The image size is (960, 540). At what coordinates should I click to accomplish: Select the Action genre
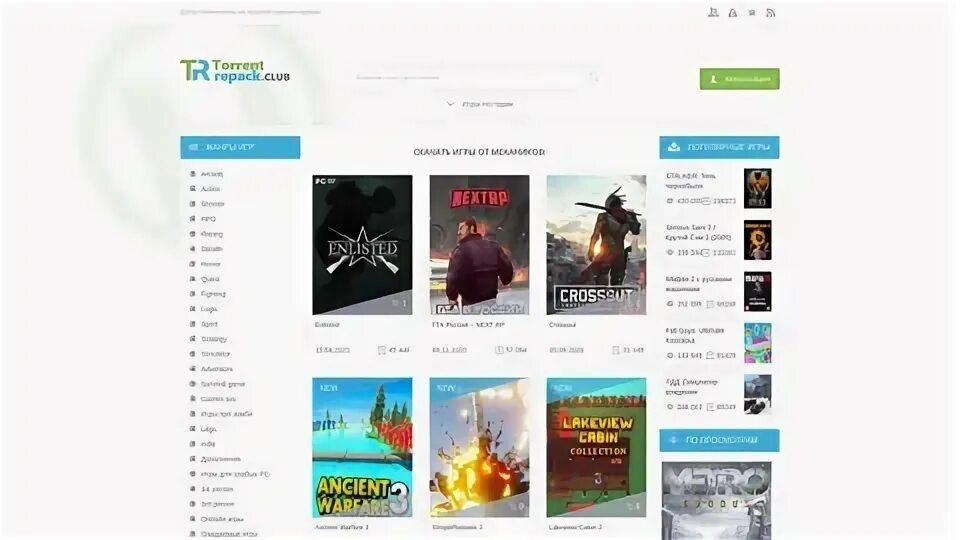(x=210, y=189)
